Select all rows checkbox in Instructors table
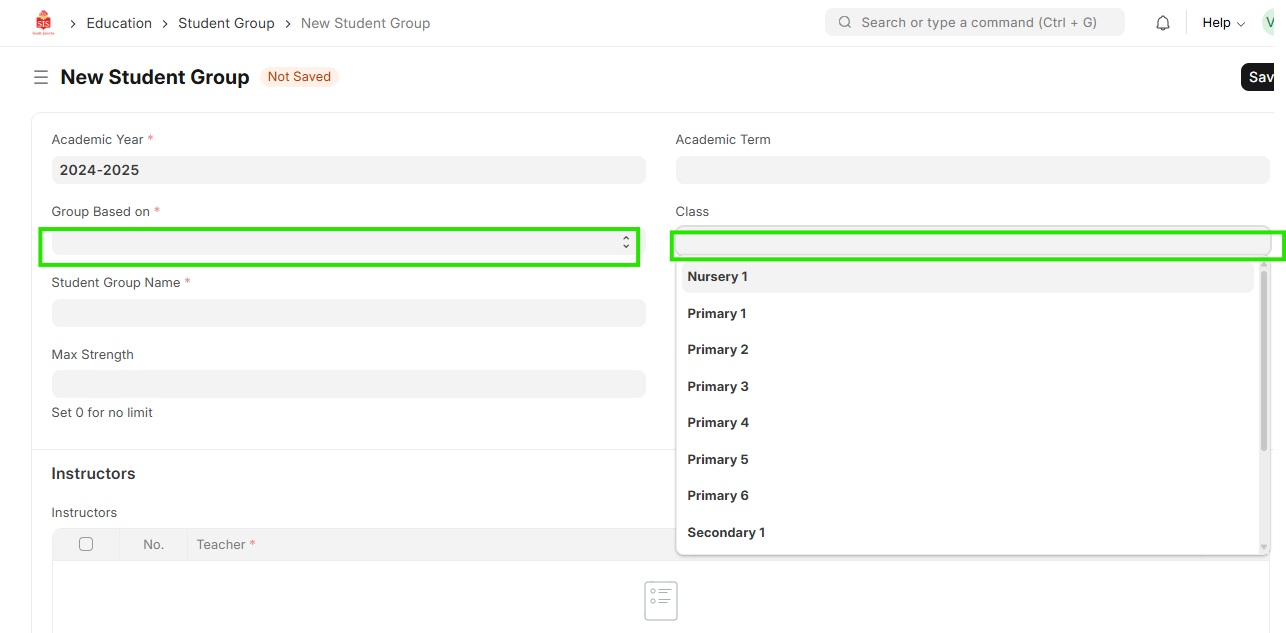Screen dimensions: 1286x633 (86, 544)
